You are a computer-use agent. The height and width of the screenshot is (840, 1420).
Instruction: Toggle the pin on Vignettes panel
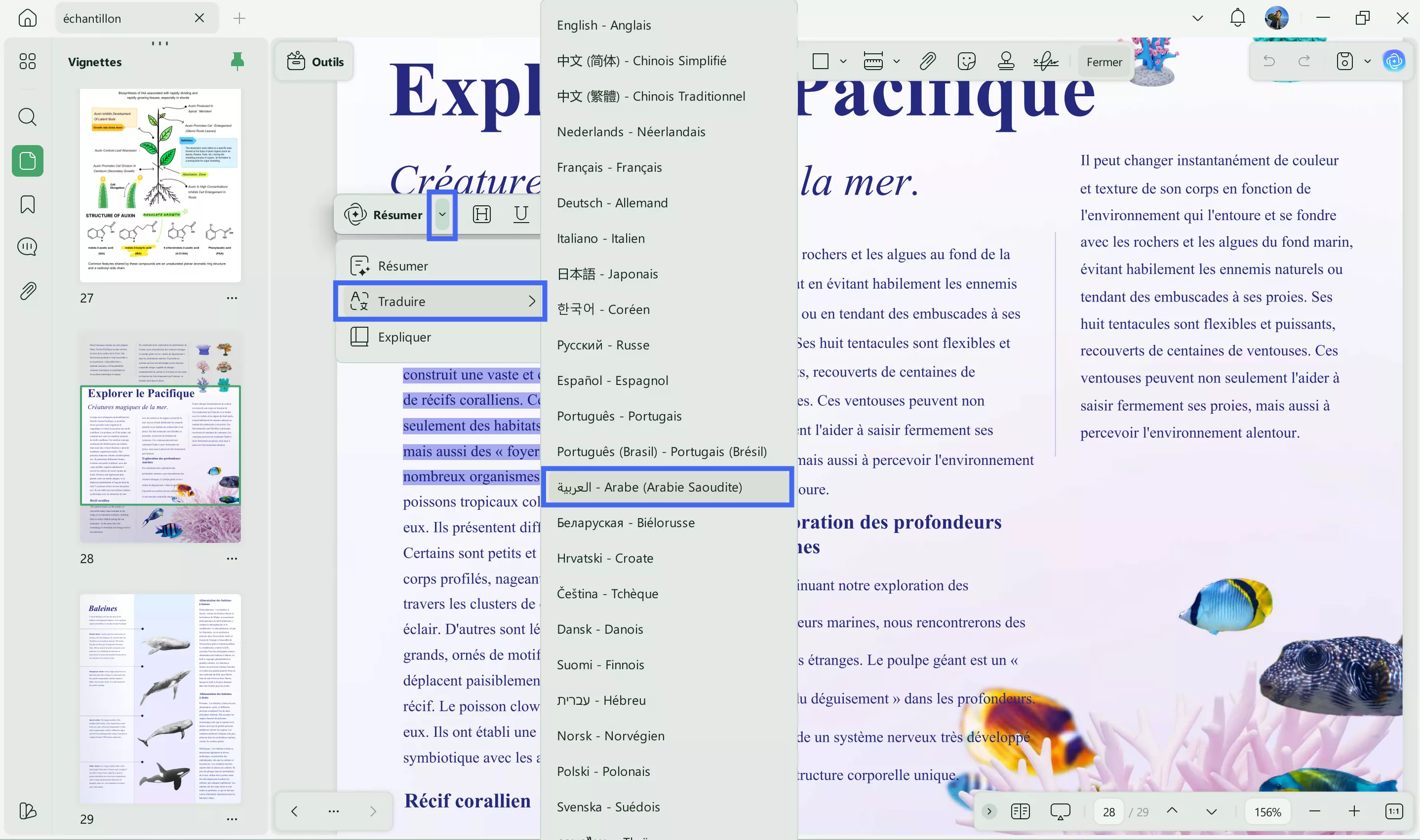pyautogui.click(x=237, y=61)
